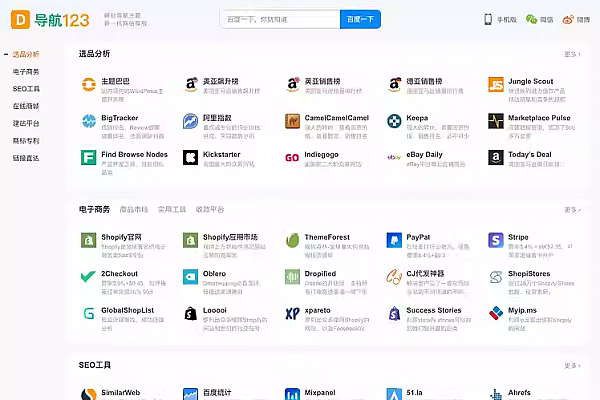Select 电子商务 in the left sidebar
The image size is (600, 400).
point(26,72)
